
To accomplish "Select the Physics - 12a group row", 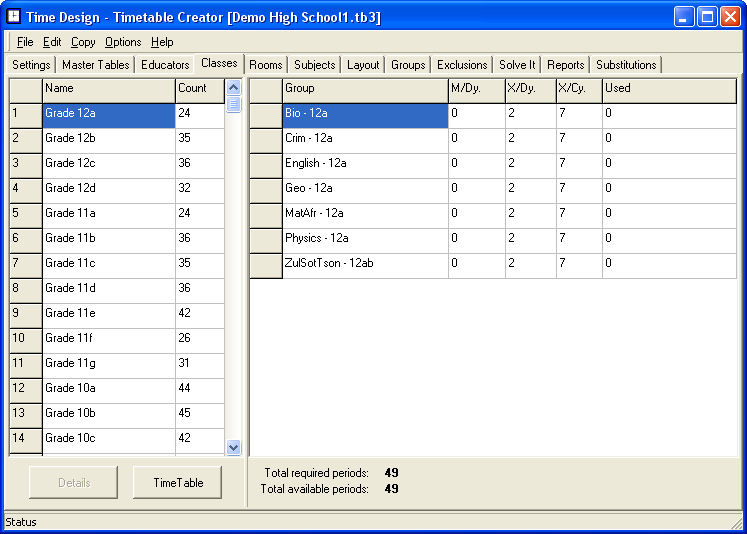I will coord(364,238).
